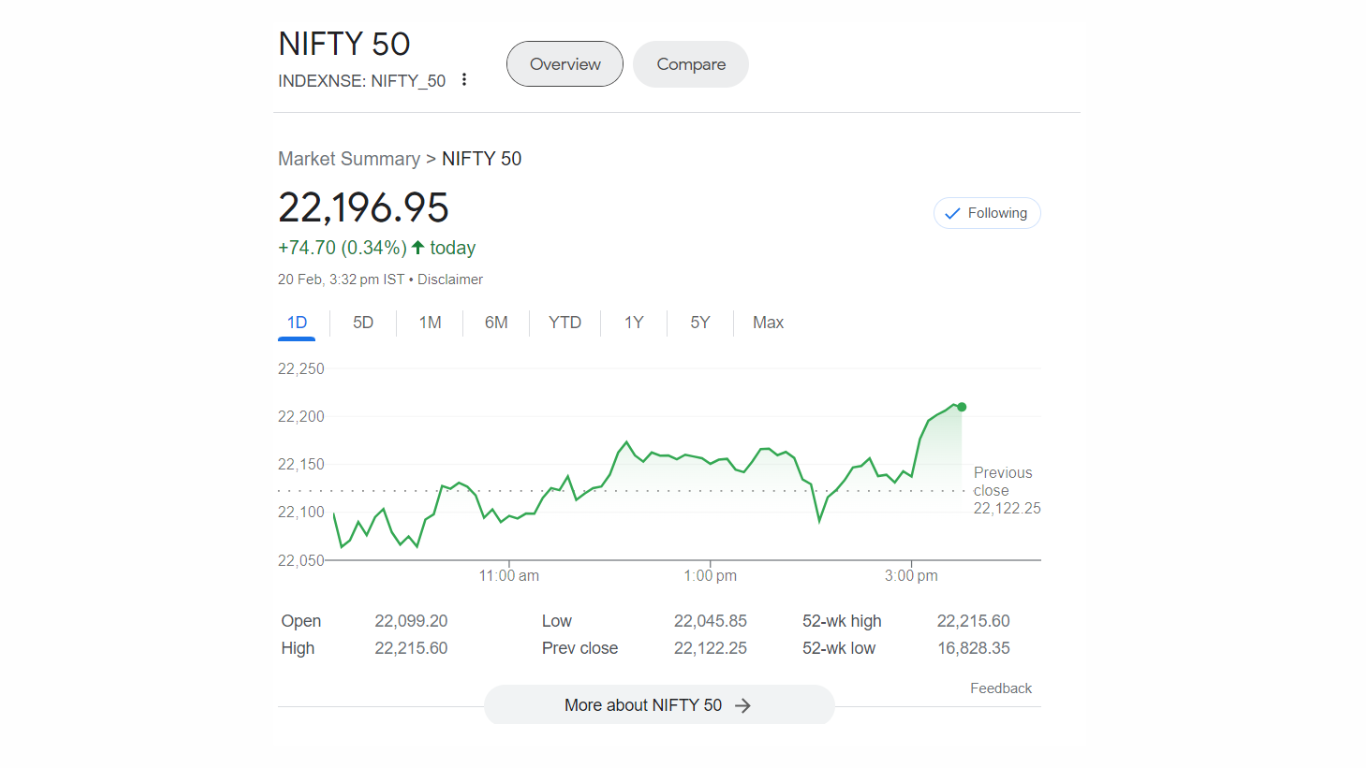Switch chart to 6M range
This screenshot has height=768, width=1366.
(x=496, y=322)
